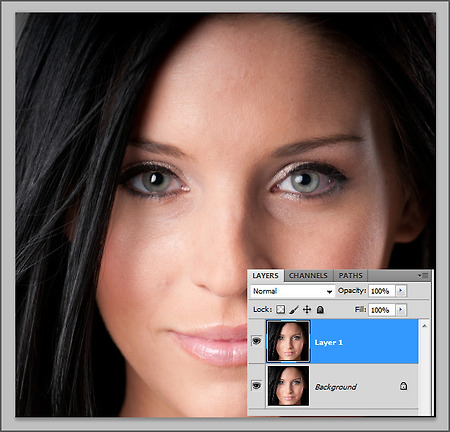The image size is (450, 432).
Task: Toggle lock transparent pixels icon
Action: coord(281,310)
